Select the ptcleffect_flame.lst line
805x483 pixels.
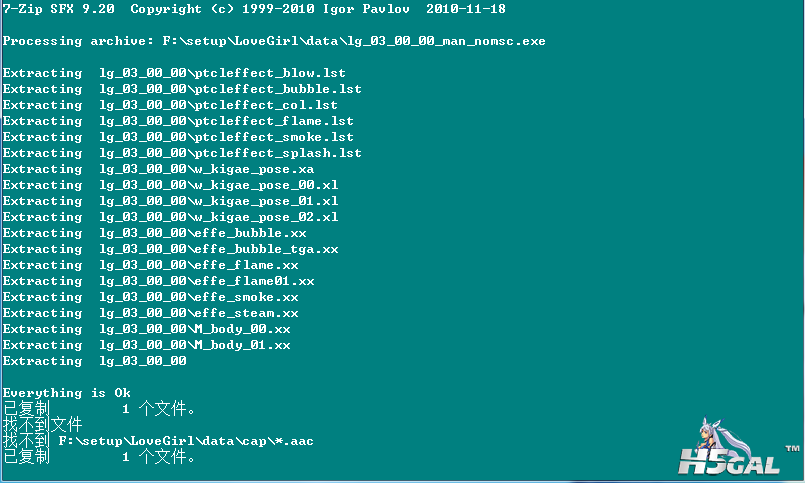[178, 121]
